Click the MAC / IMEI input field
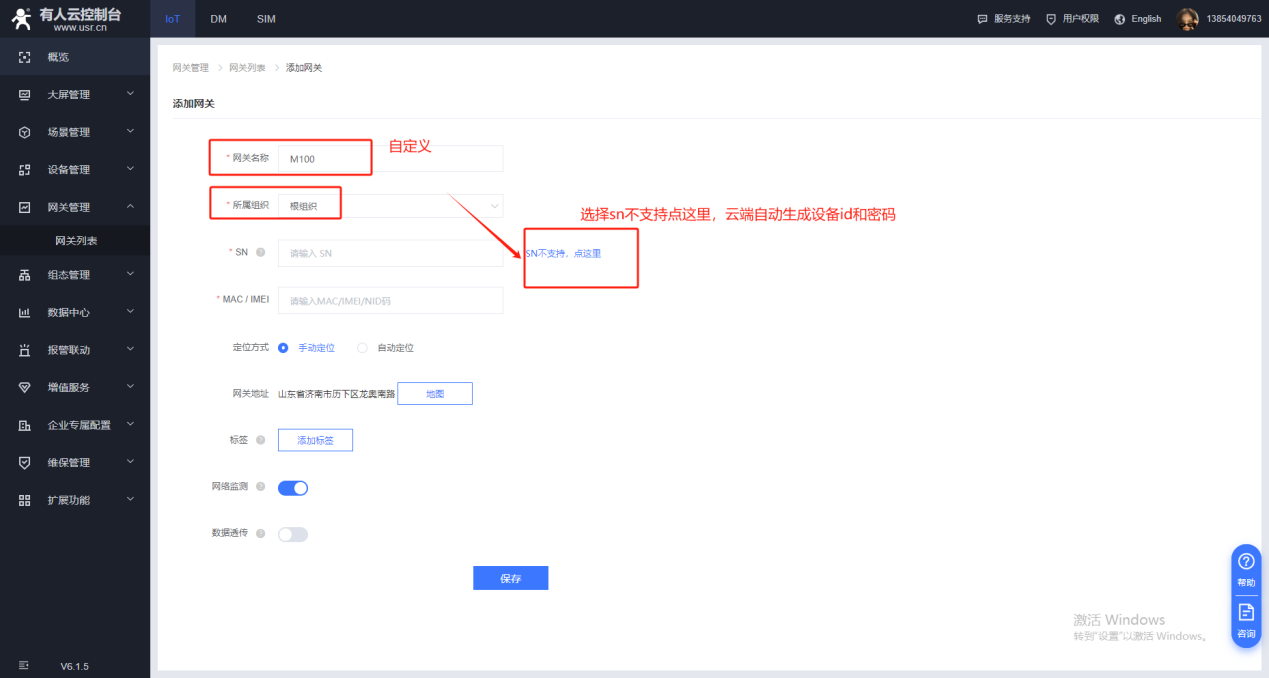 (x=391, y=300)
